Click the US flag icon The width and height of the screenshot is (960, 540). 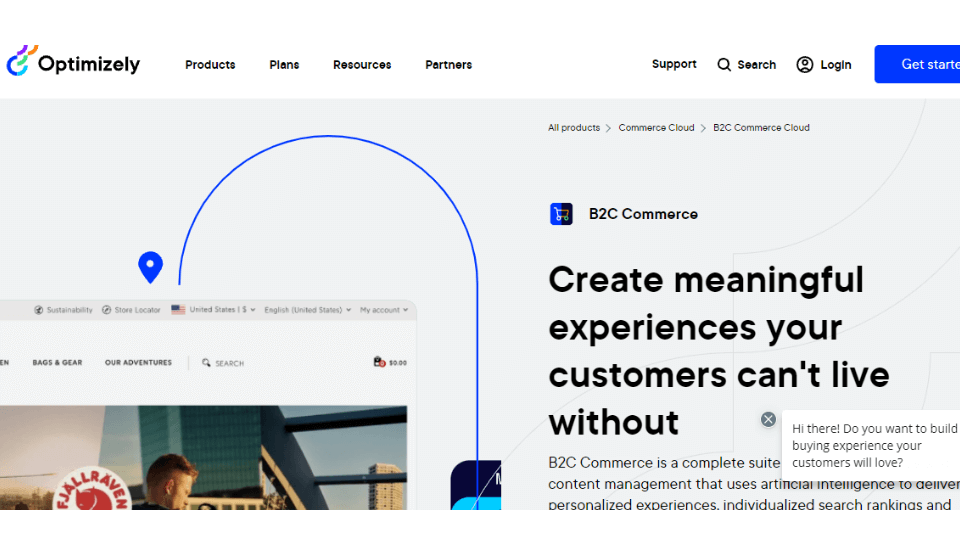click(x=178, y=310)
